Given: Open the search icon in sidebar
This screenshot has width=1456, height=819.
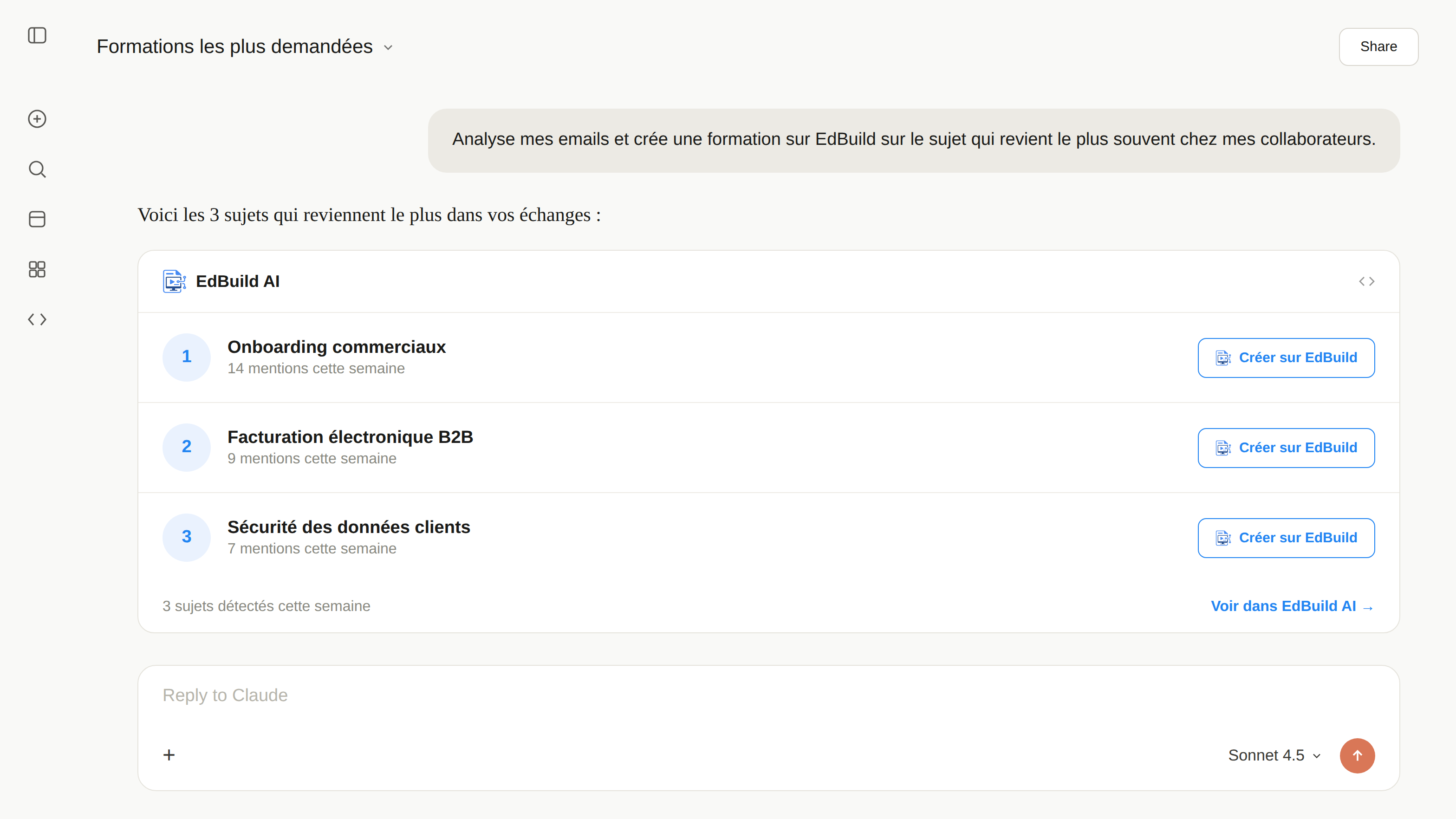Looking at the screenshot, I should pos(37,169).
